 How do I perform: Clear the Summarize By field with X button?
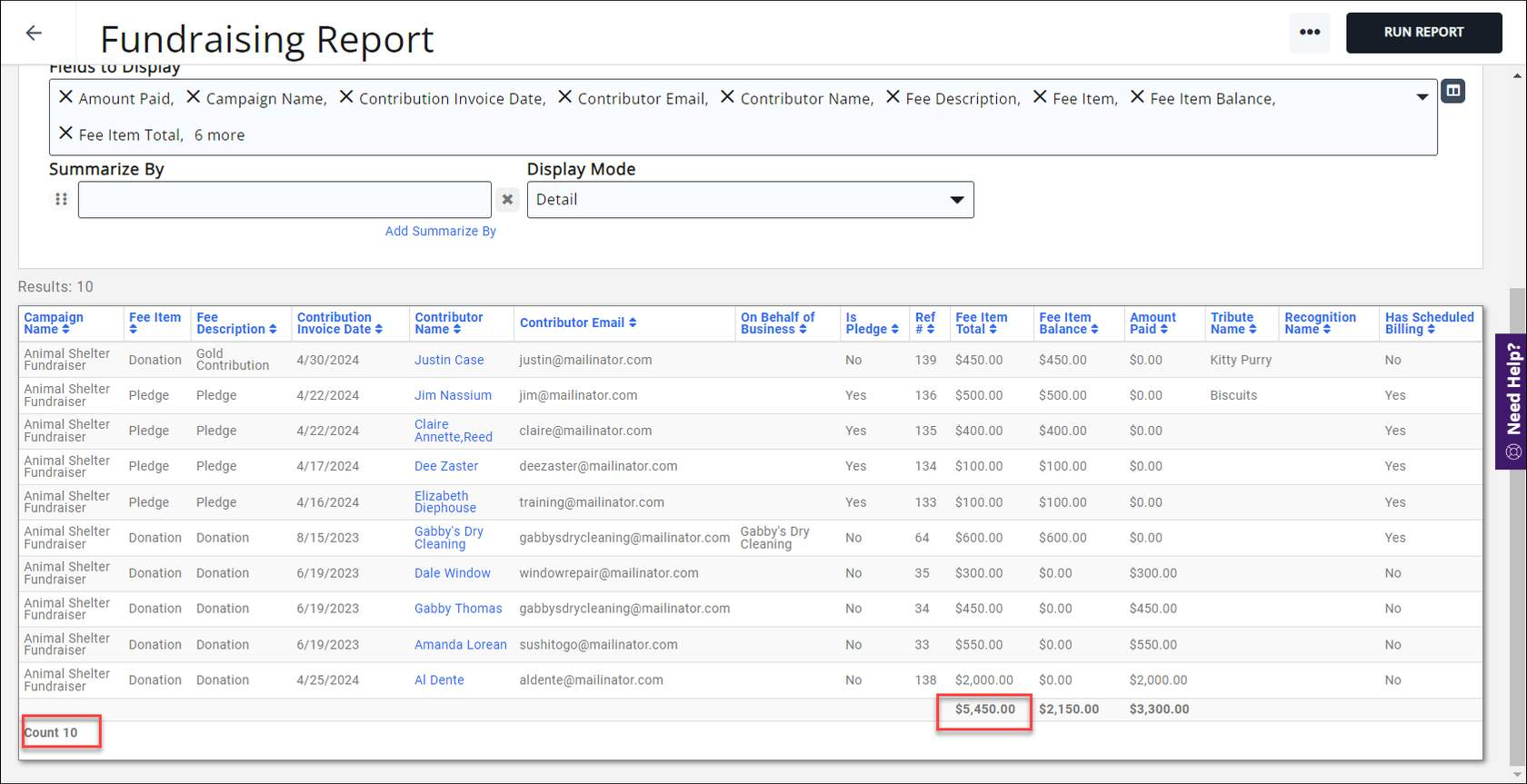point(507,200)
